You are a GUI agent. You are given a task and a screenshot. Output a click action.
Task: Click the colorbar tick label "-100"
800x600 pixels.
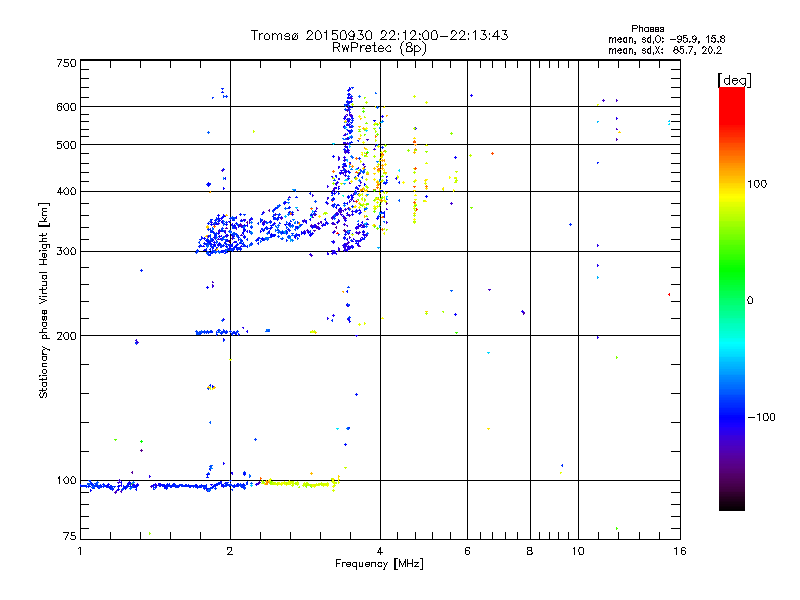(762, 417)
